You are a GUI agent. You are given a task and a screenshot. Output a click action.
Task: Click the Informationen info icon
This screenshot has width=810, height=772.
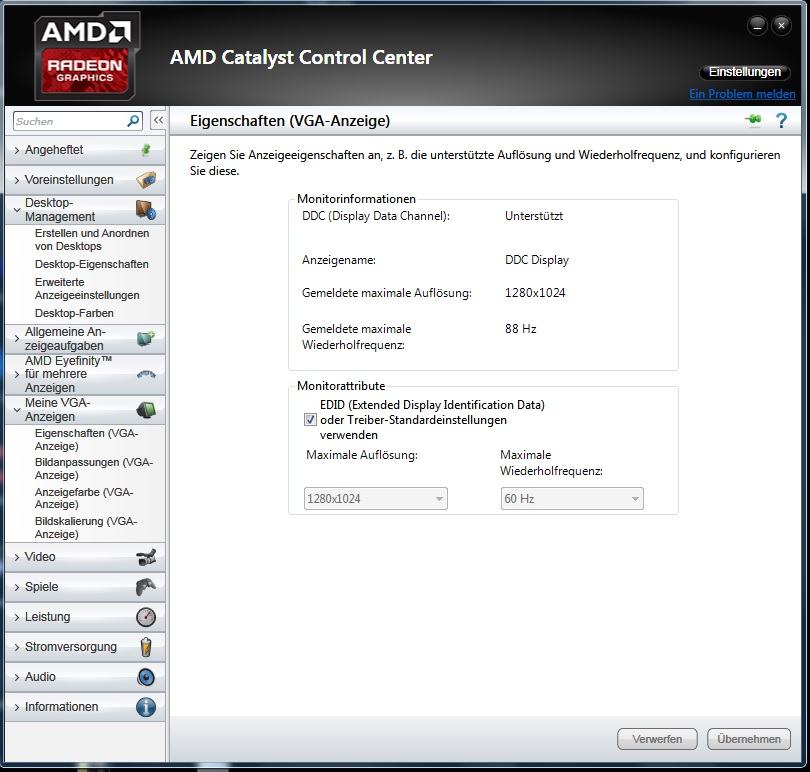pos(146,707)
